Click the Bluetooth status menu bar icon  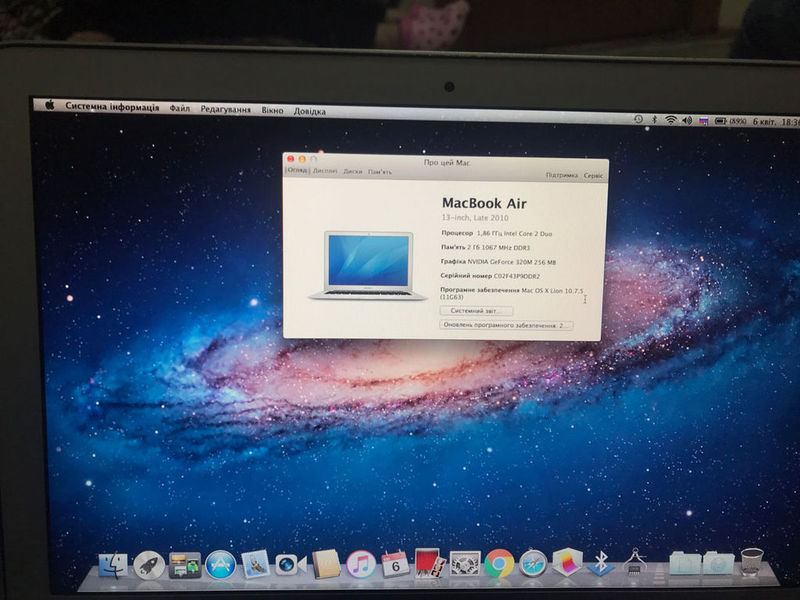pos(655,120)
